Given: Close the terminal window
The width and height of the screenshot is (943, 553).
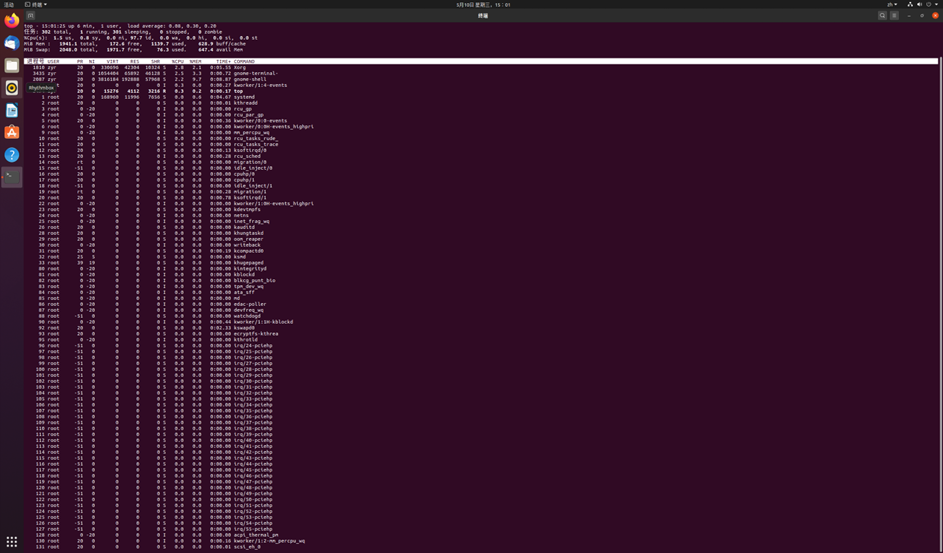Looking at the screenshot, I should [x=935, y=16].
